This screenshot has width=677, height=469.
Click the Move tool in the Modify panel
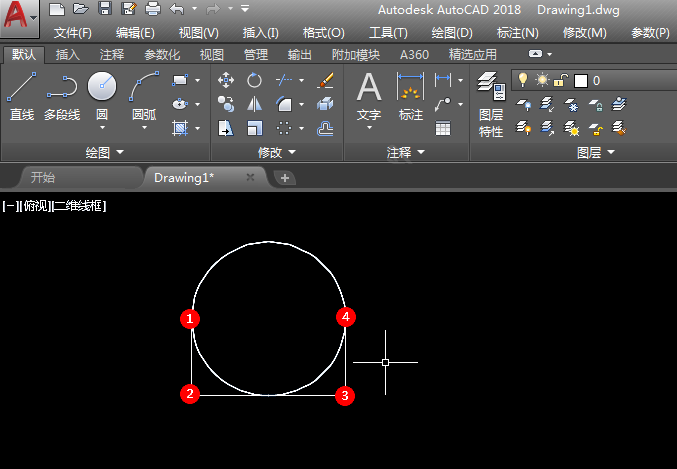226,80
